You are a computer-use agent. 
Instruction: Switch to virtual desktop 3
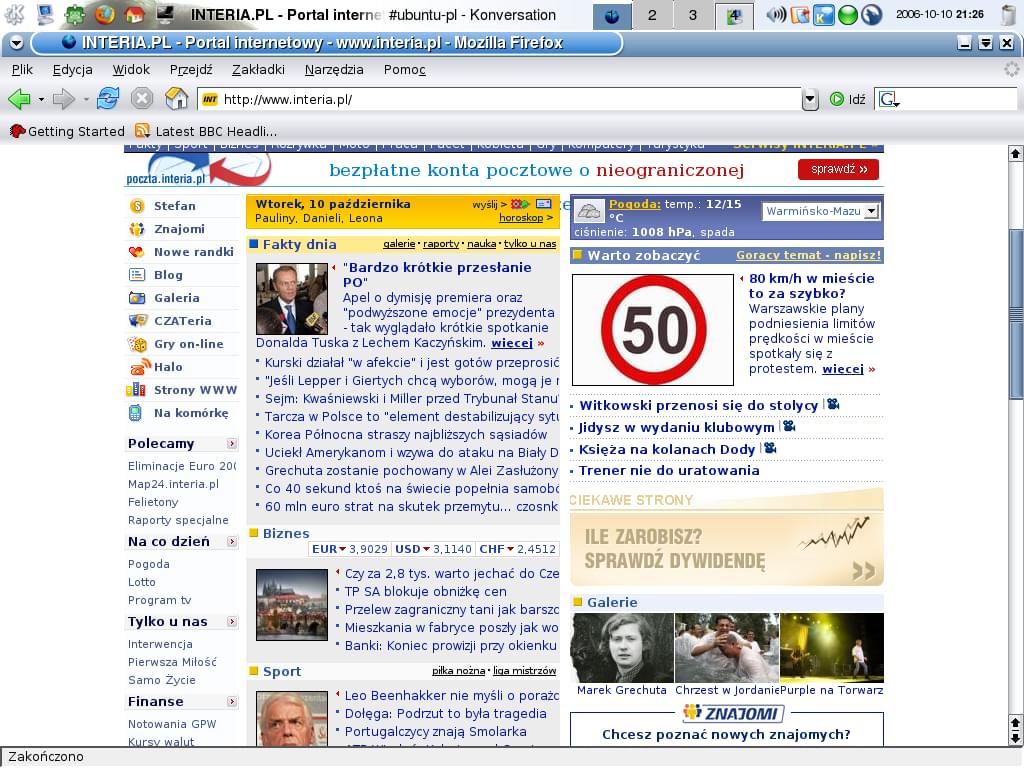692,15
